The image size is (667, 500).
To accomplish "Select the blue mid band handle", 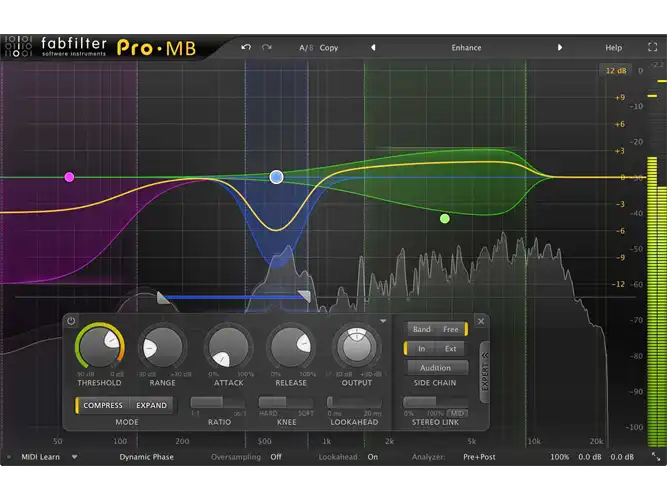I will 276,177.
